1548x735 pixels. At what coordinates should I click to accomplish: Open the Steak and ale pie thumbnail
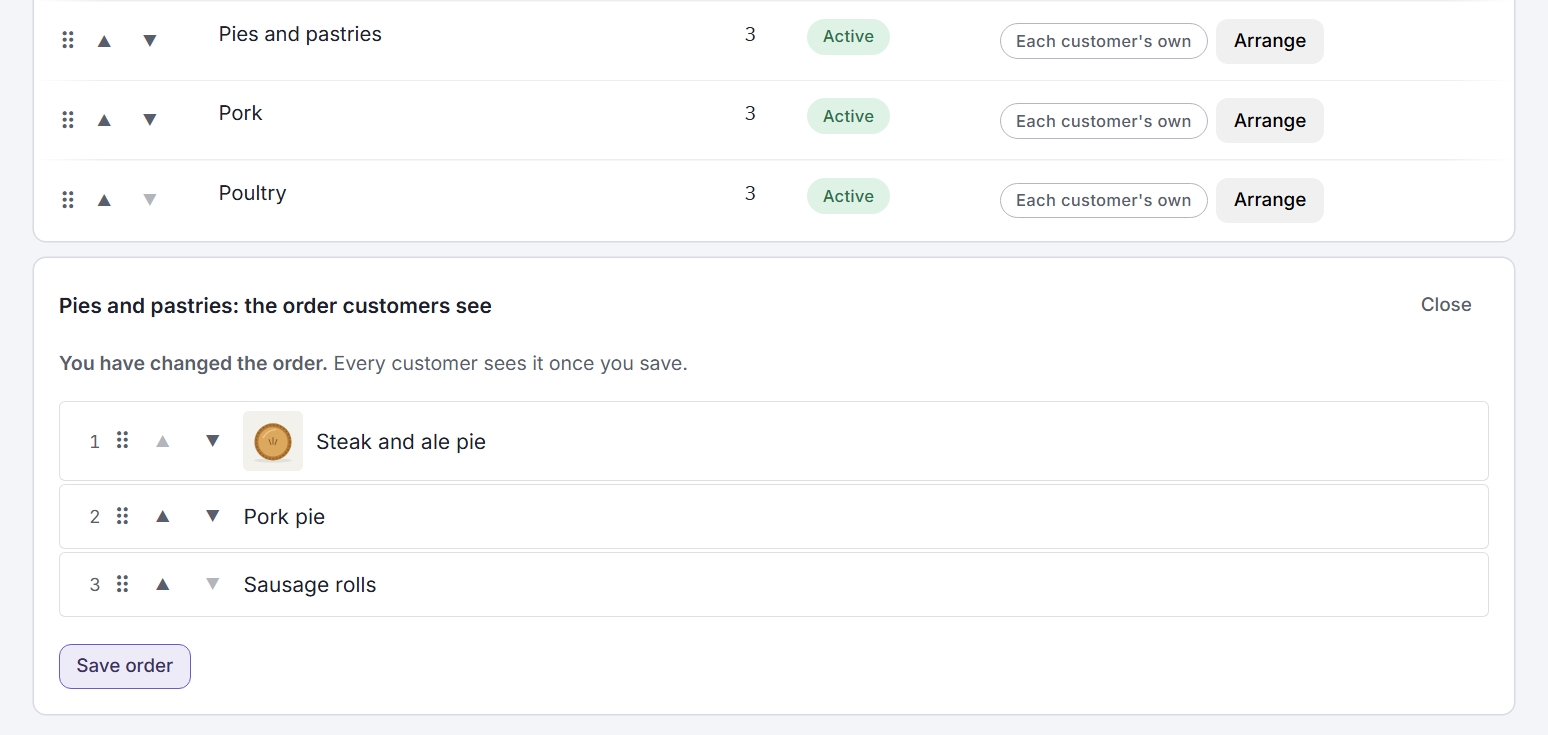(273, 441)
